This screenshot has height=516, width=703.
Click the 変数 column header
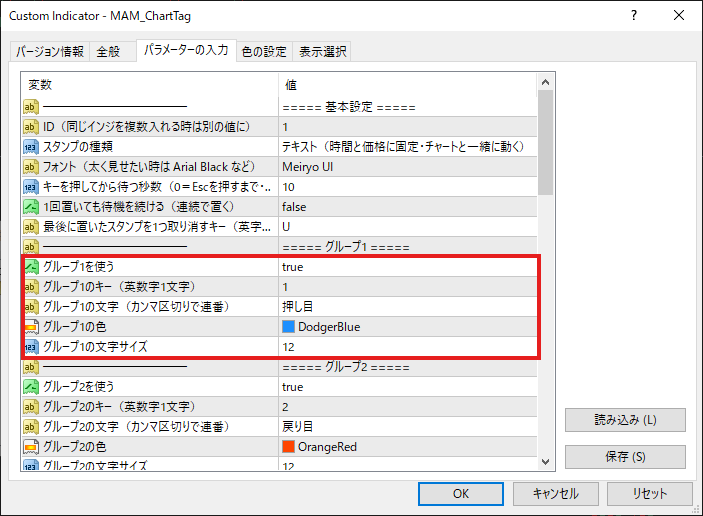click(x=150, y=85)
